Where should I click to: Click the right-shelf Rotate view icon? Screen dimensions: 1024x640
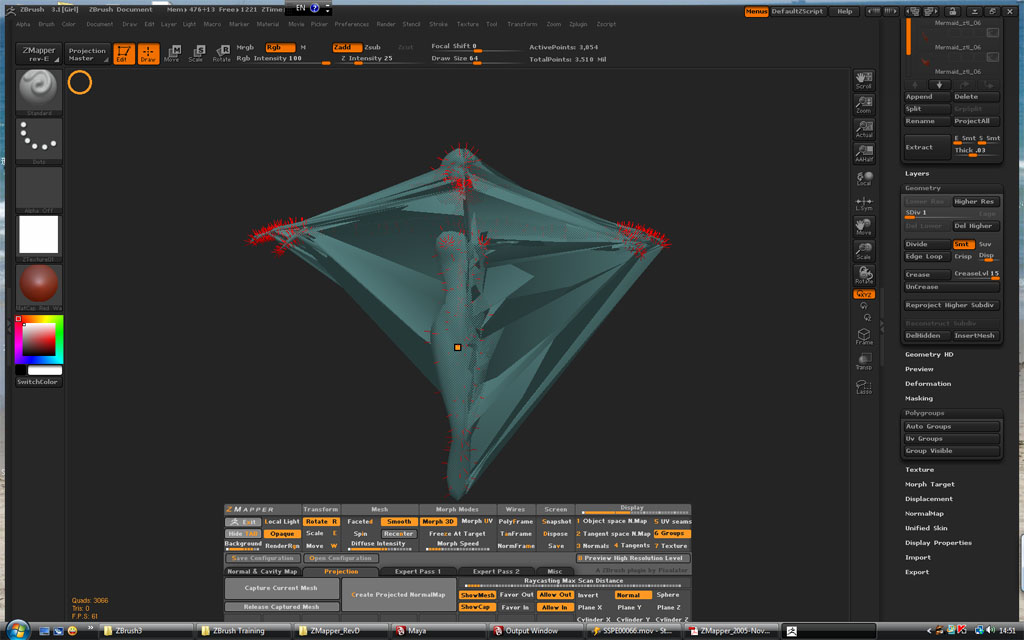[x=864, y=276]
